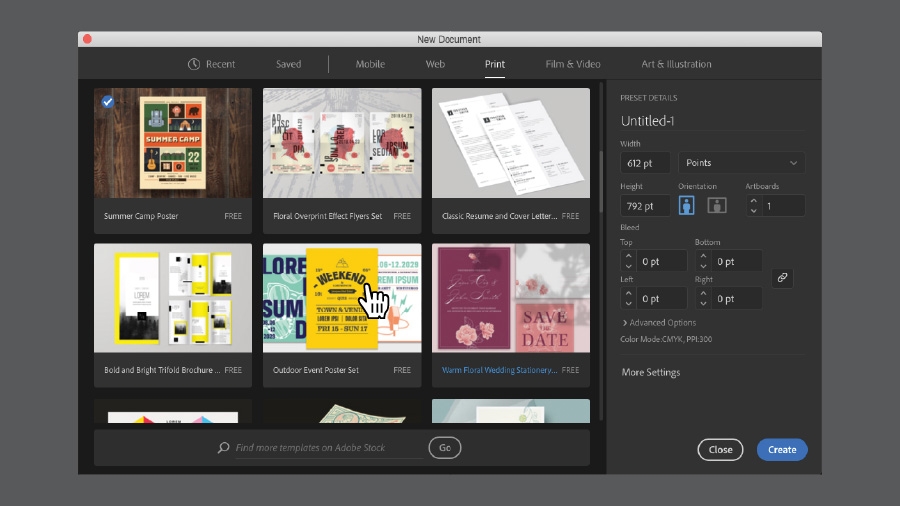Increase the artboards count
Image resolution: width=900 pixels, height=506 pixels.
[754, 201]
